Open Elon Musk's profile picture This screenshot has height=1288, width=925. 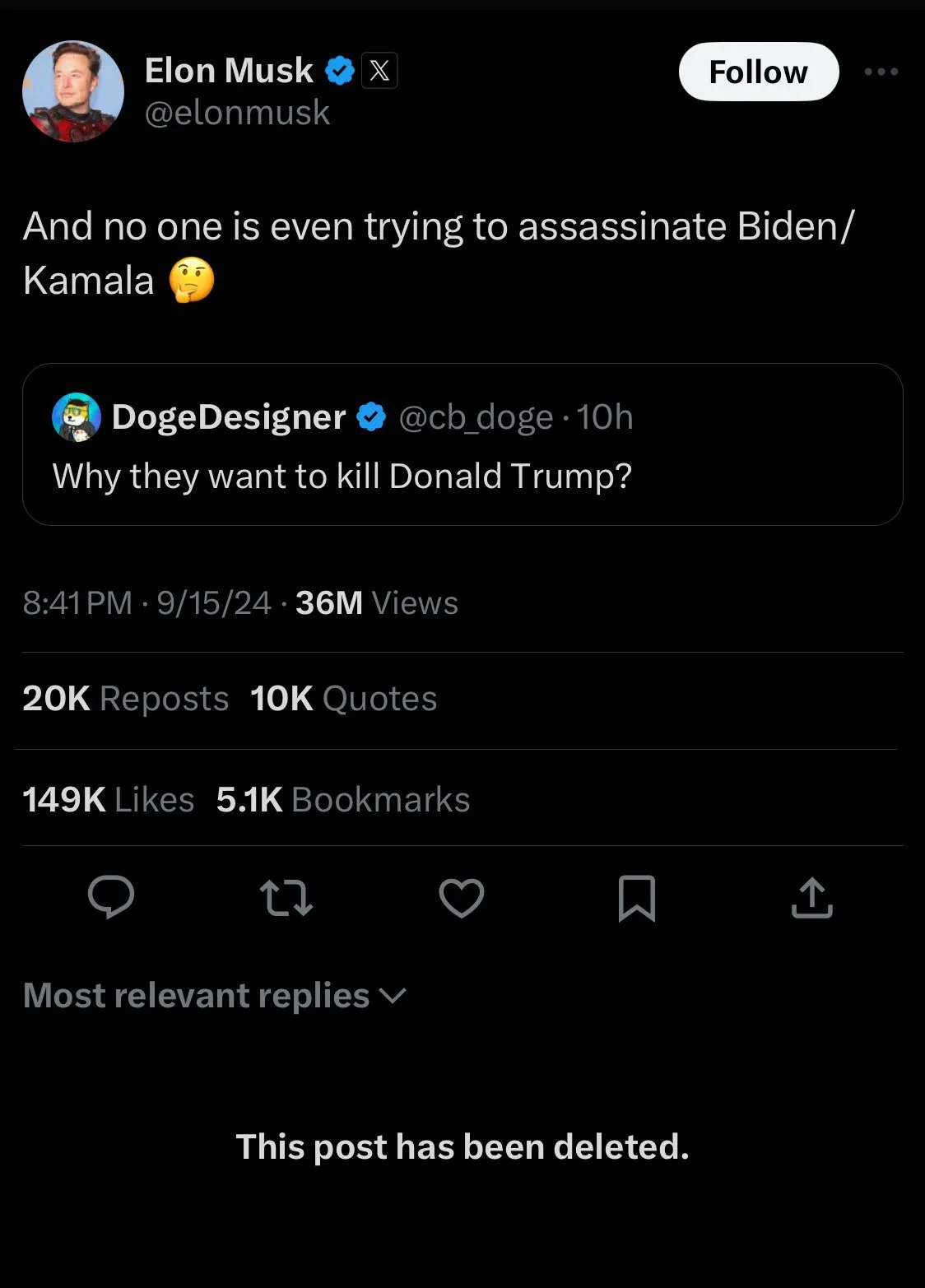(72, 91)
